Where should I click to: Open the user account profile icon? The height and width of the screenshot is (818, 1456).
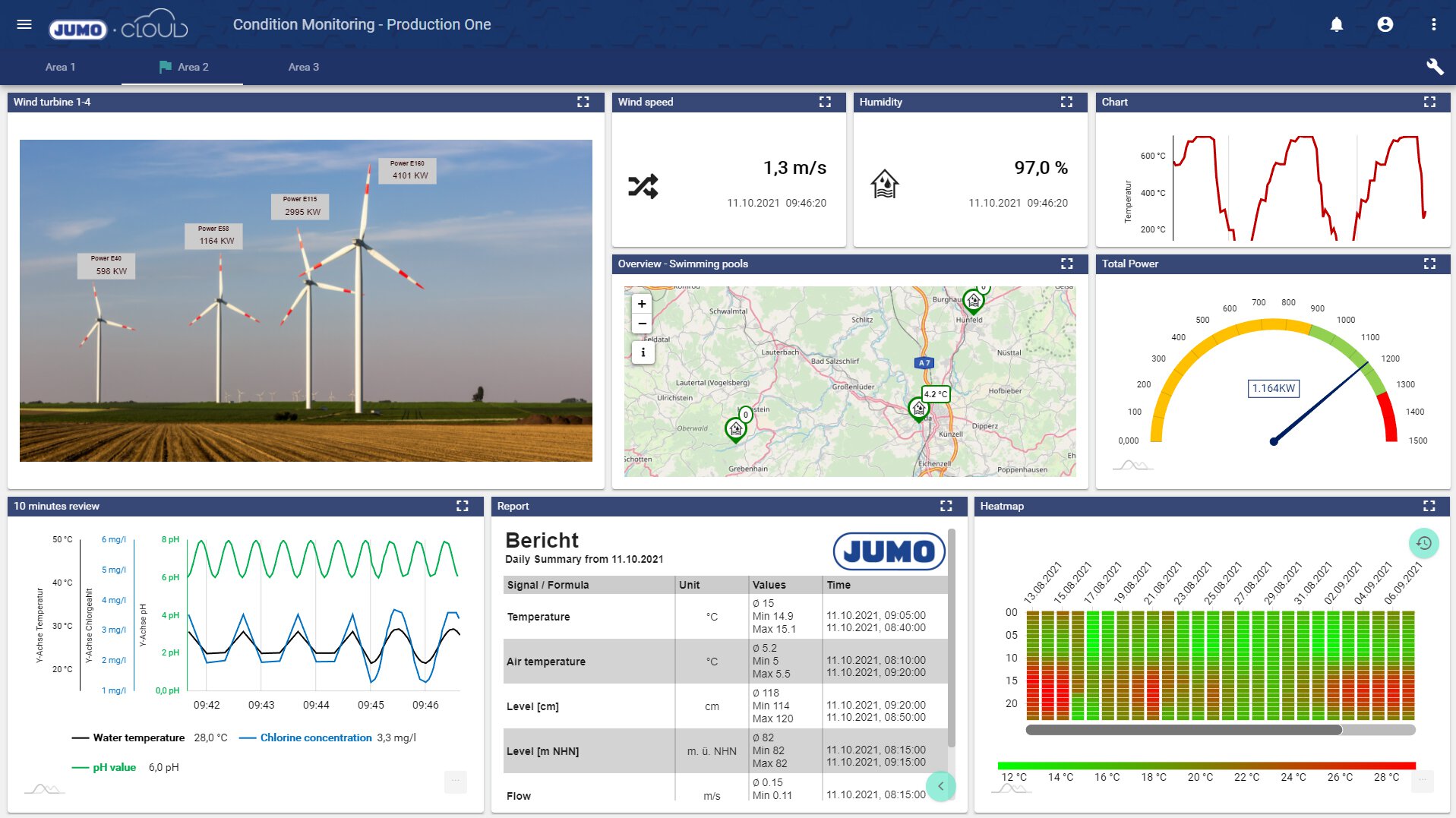1385,24
